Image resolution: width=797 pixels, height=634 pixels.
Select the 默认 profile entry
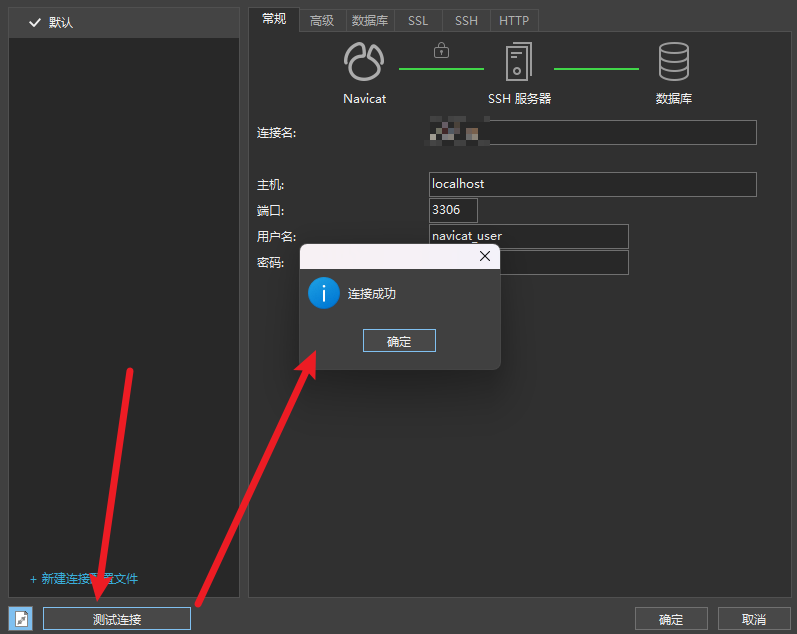pos(124,22)
